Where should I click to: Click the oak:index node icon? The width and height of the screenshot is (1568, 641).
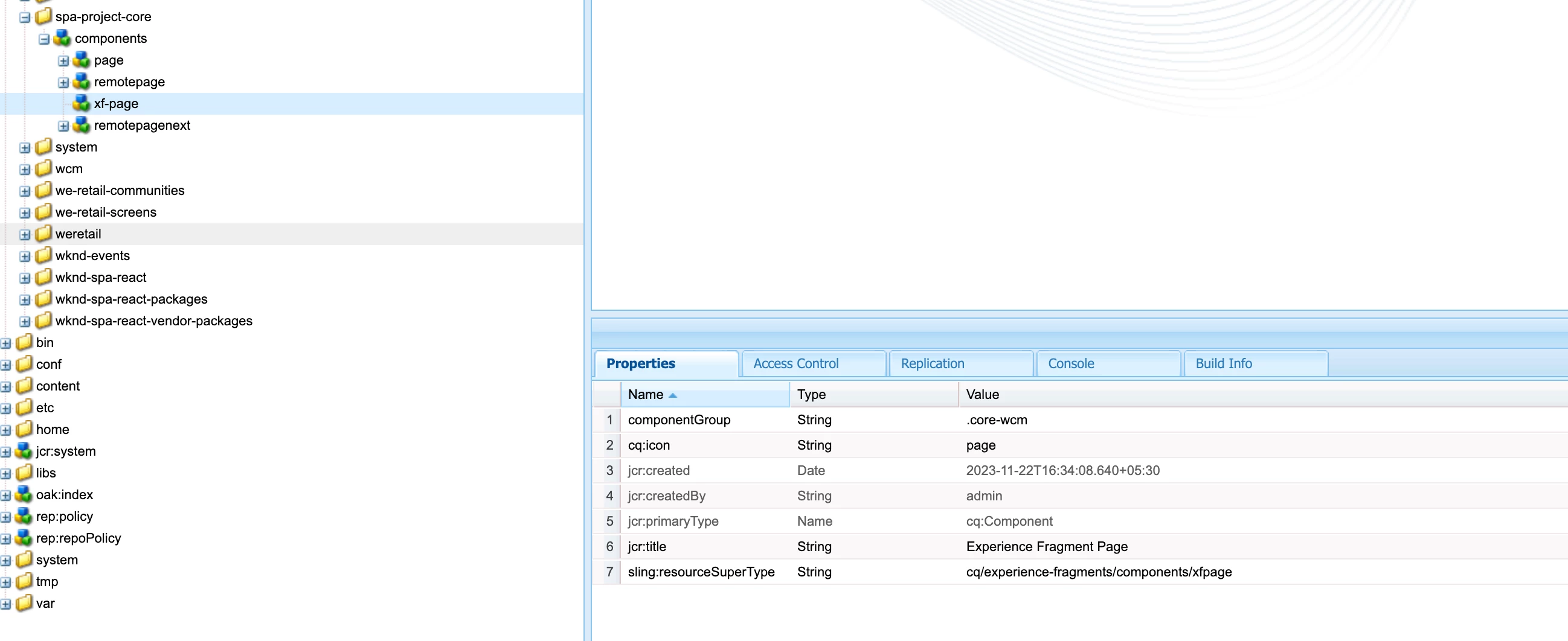click(x=24, y=494)
